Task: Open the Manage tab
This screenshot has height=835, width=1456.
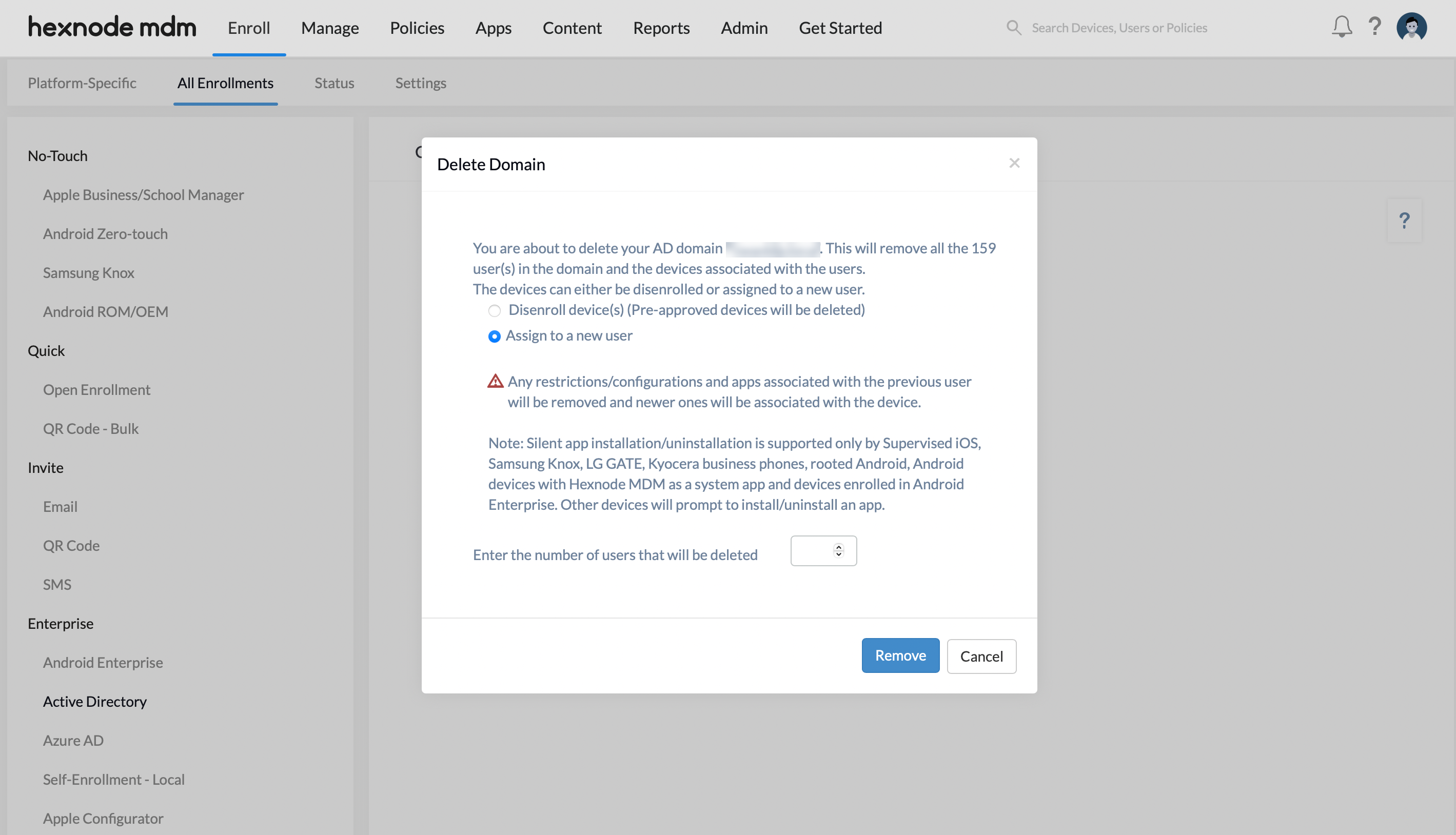Action: coord(330,28)
